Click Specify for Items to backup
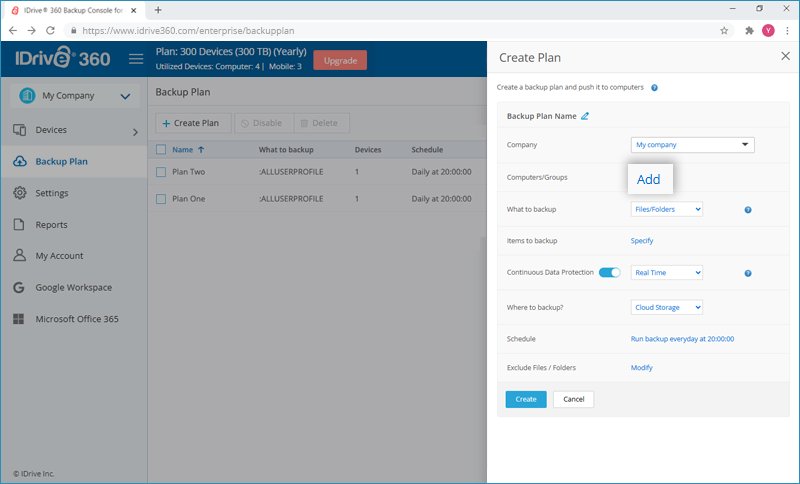Viewport: 800px width, 484px height. coord(642,241)
